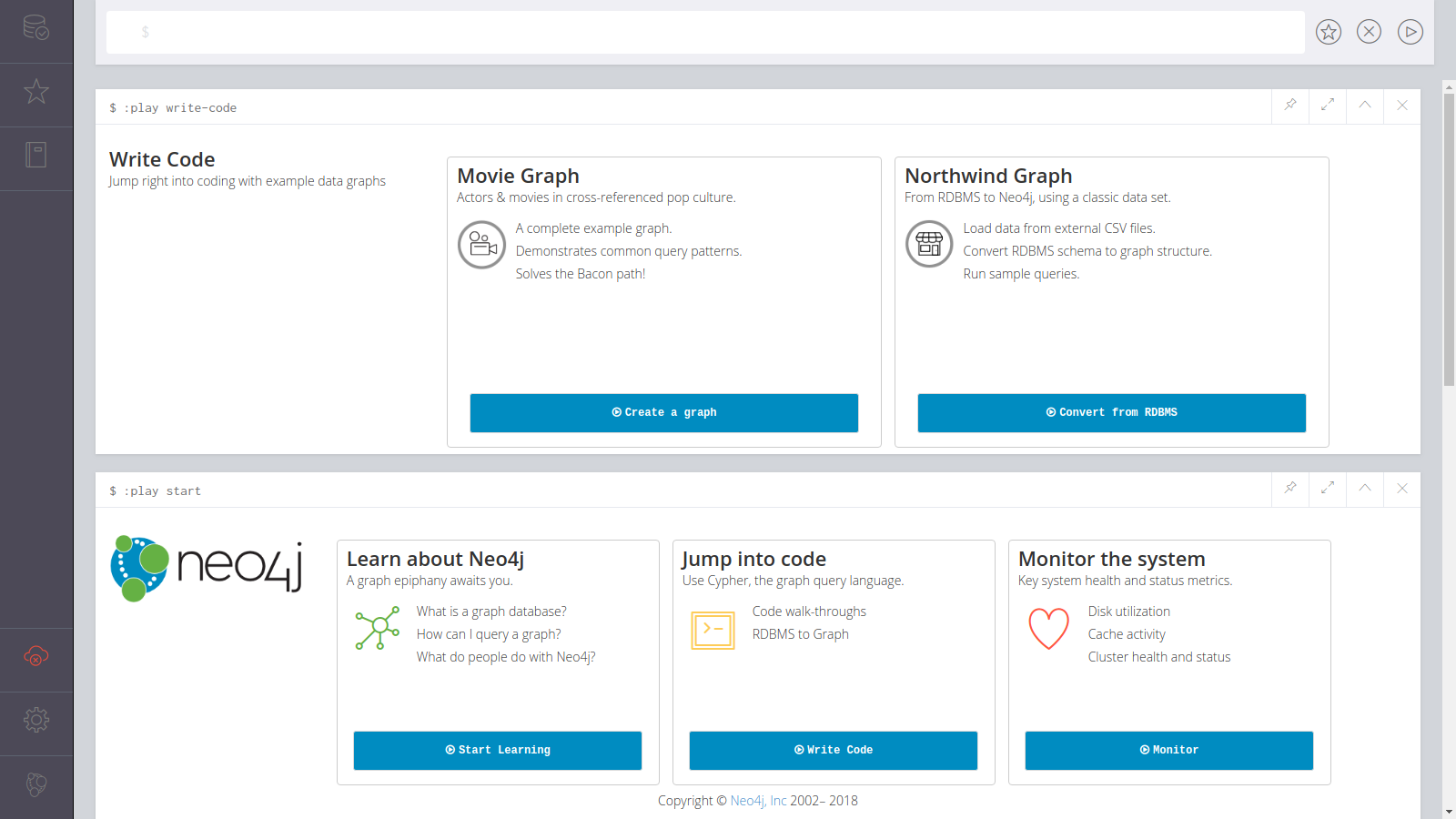This screenshot has width=1456, height=819.
Task: Open the Documents book icon in sidebar
Action: coord(36,155)
